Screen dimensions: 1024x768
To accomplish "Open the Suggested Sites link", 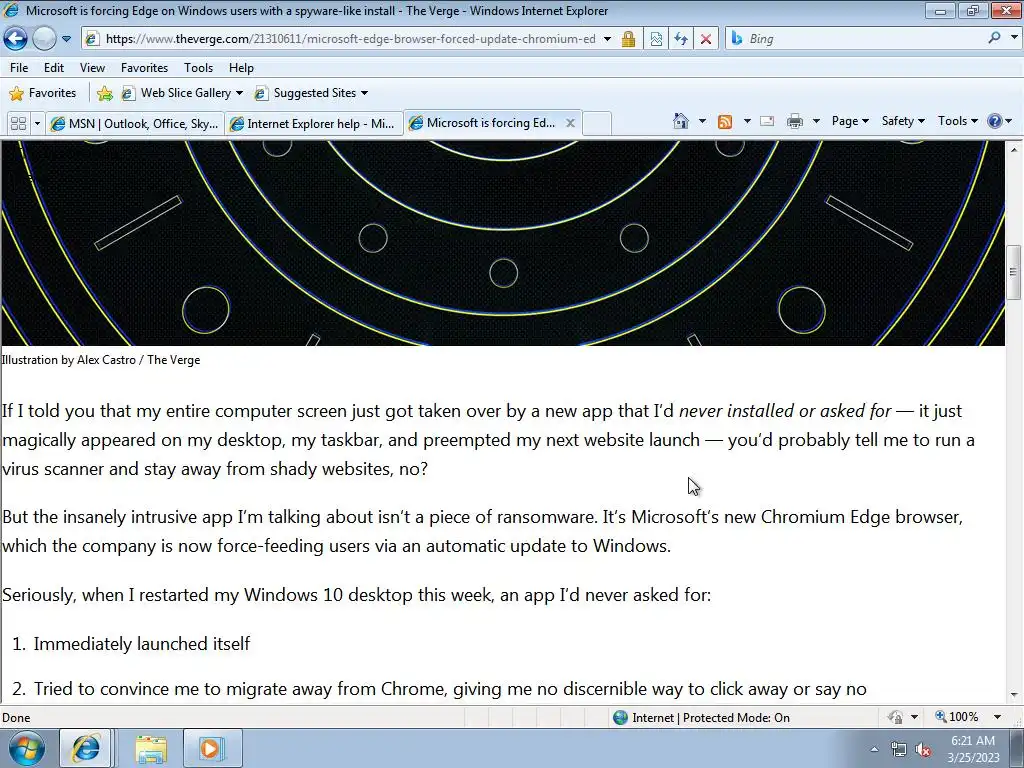I will pyautogui.click(x=306, y=93).
